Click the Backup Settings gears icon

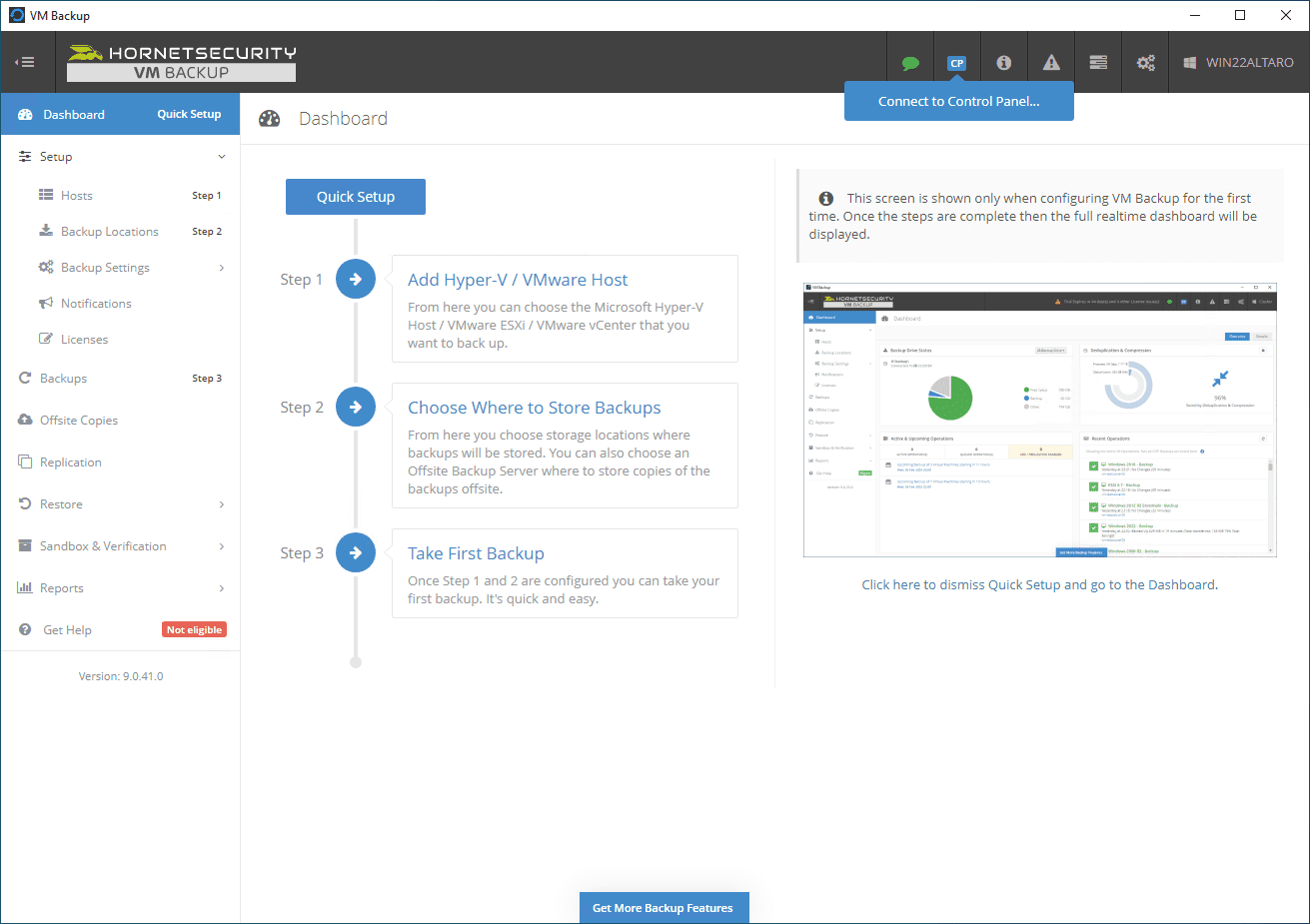coord(46,267)
